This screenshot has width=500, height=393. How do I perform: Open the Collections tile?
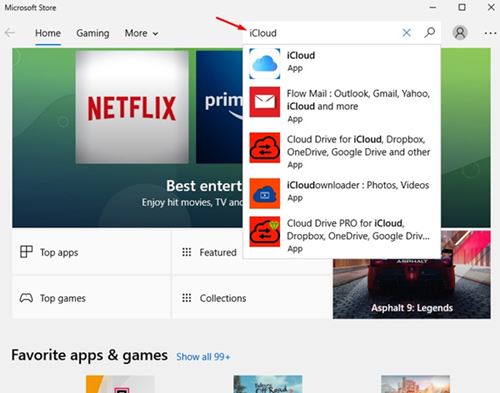(x=251, y=298)
